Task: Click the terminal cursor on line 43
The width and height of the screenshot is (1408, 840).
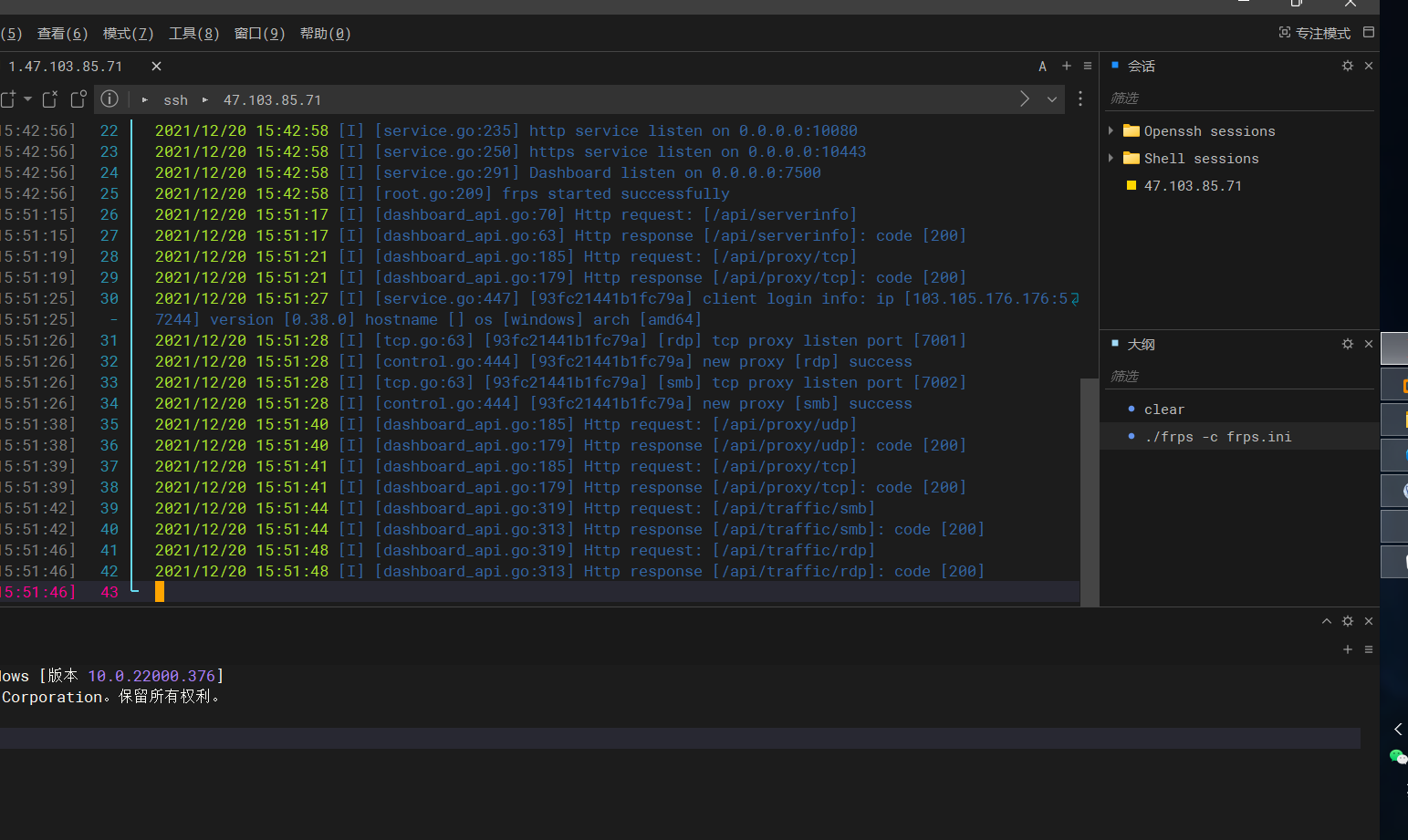Action: point(160,592)
